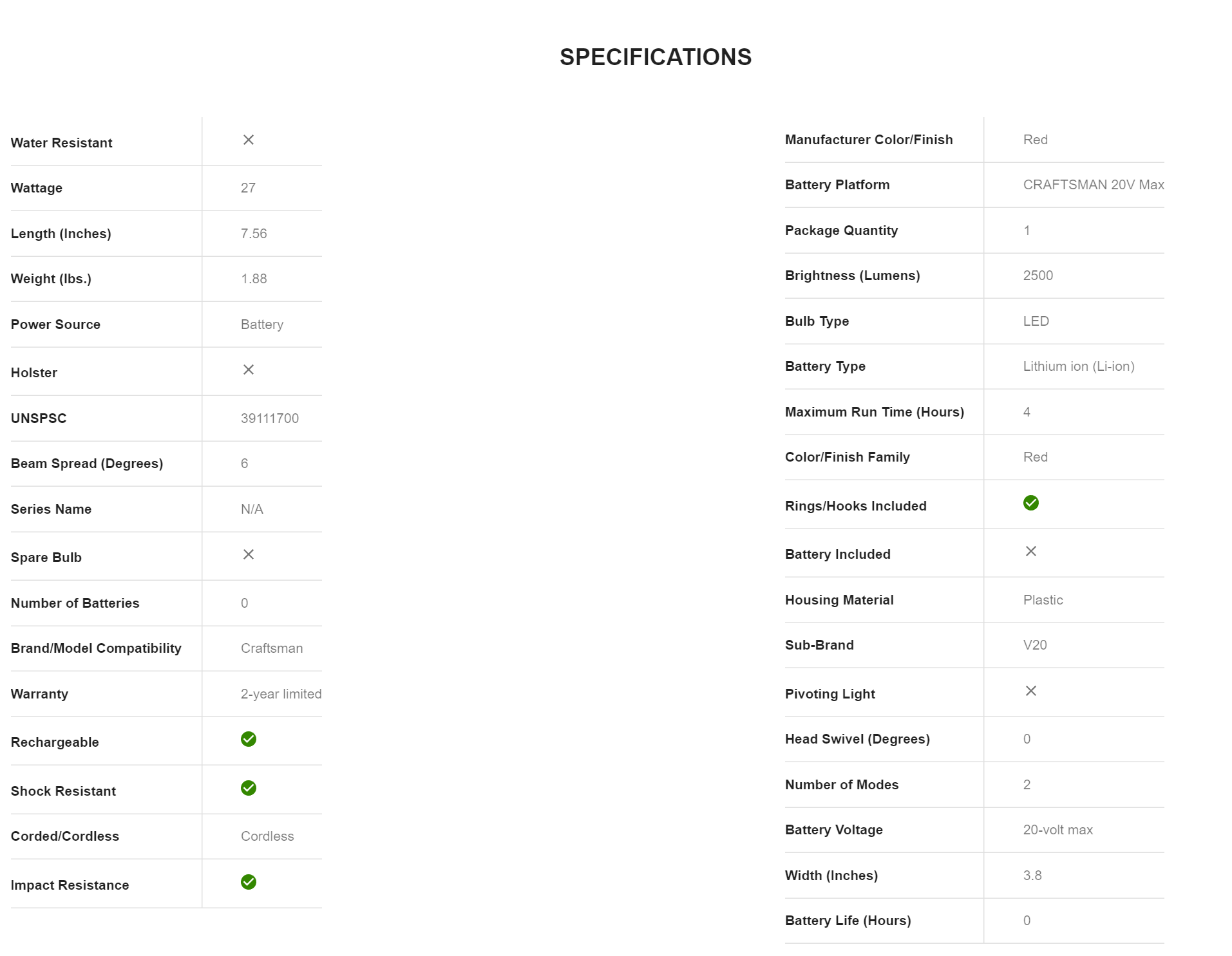1232x956 pixels.
Task: Click the UNSPC code 39111700
Action: tap(269, 418)
